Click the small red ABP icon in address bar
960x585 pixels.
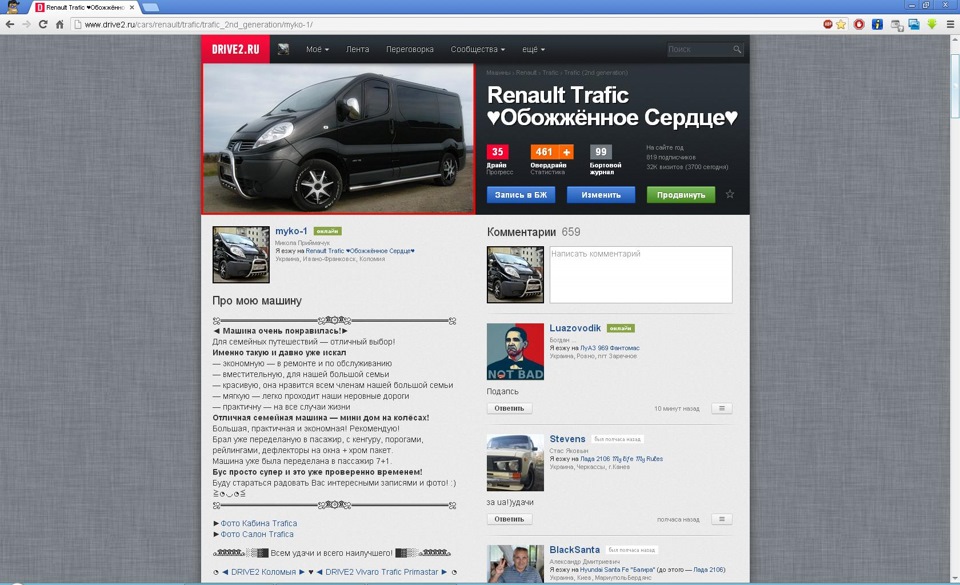pos(828,24)
